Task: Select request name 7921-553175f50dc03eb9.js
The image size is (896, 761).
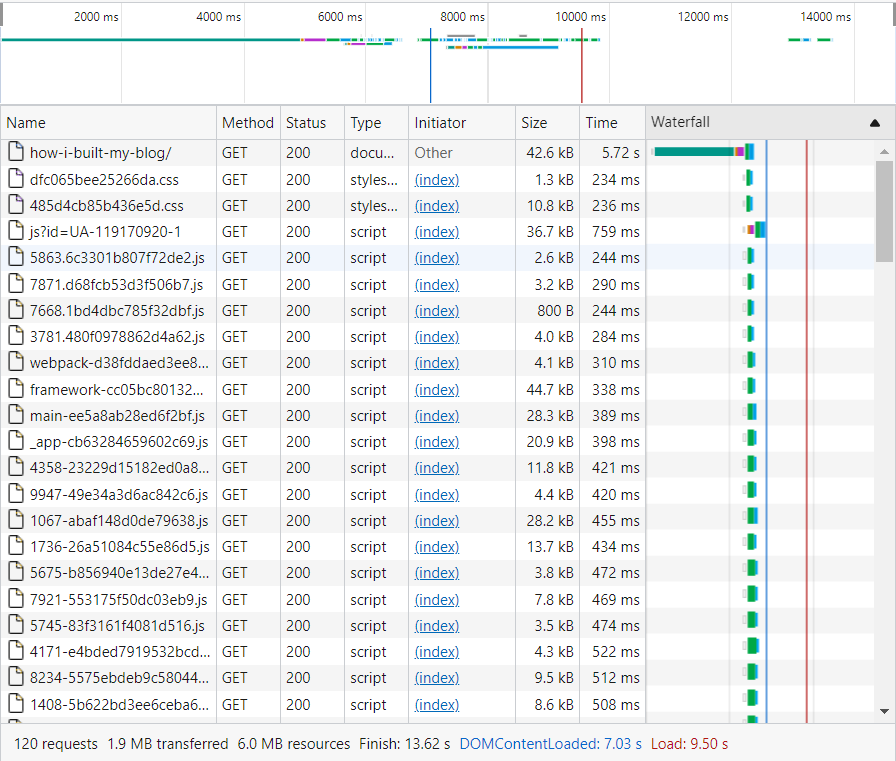Action: 118,600
